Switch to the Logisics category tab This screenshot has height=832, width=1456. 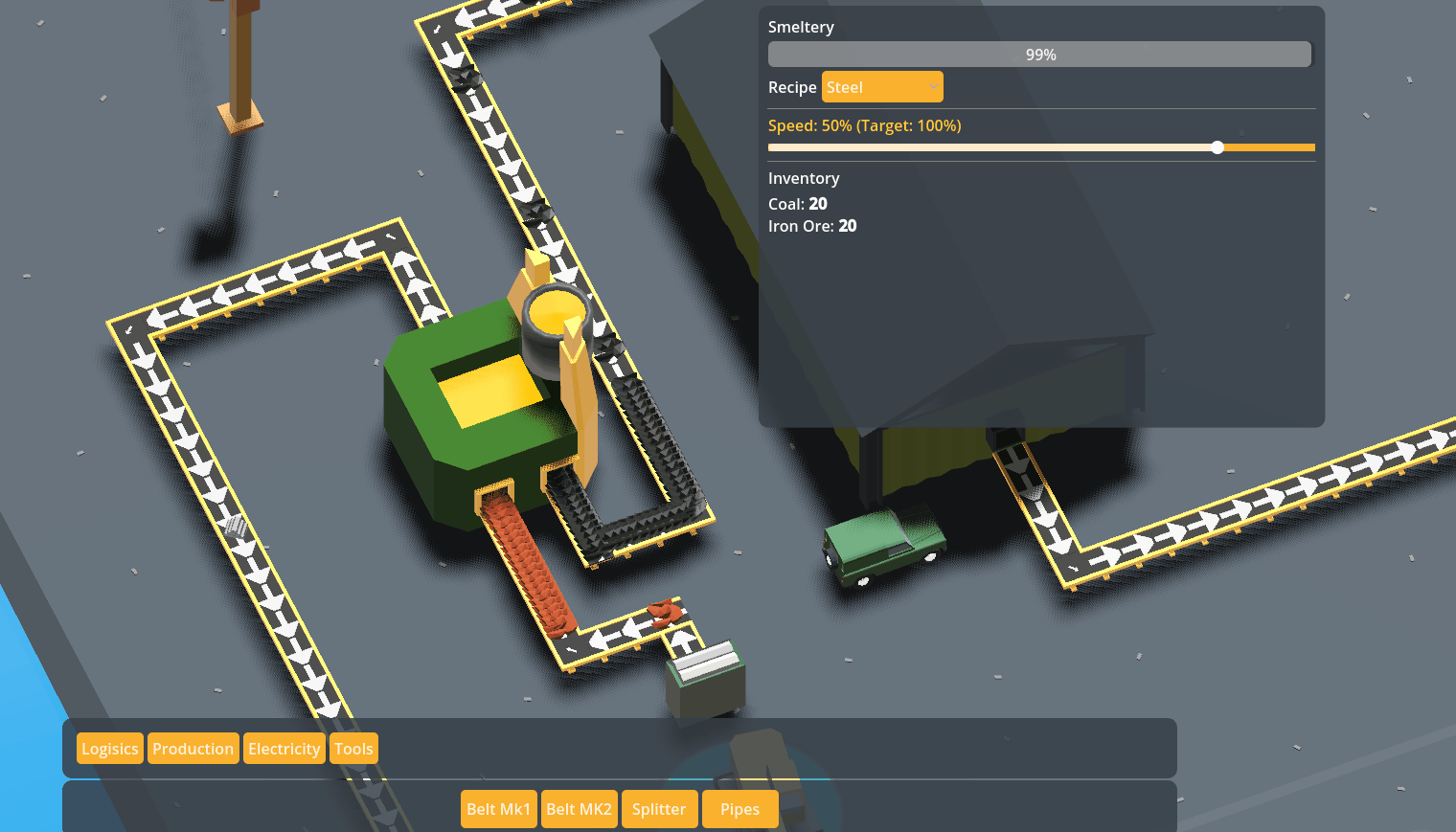coord(110,749)
